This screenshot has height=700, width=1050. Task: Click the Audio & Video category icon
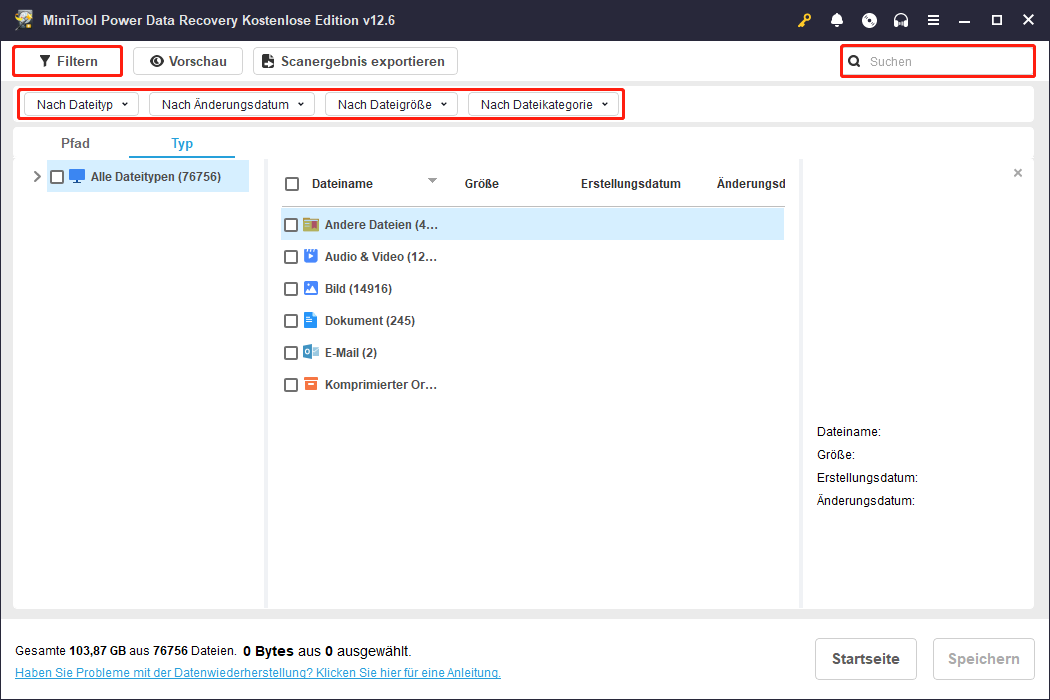coord(311,256)
